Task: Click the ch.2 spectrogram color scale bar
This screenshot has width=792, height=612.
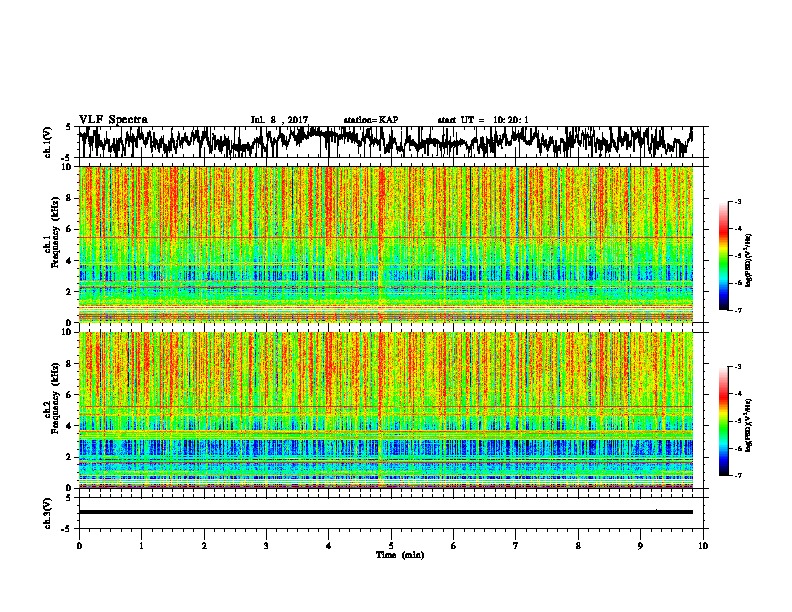Action: [723, 421]
